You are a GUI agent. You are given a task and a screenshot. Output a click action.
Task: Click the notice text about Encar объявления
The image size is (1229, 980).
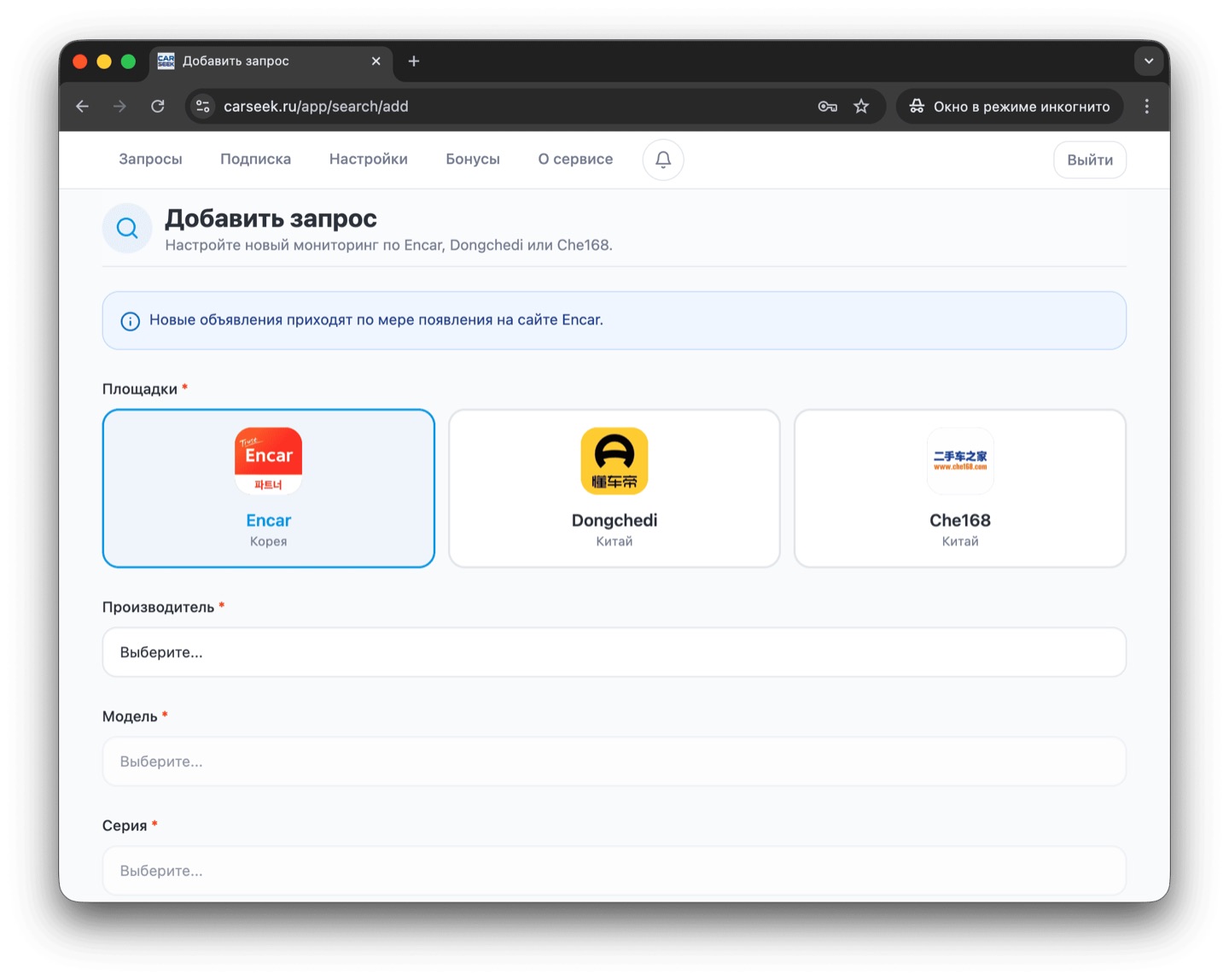tap(376, 320)
